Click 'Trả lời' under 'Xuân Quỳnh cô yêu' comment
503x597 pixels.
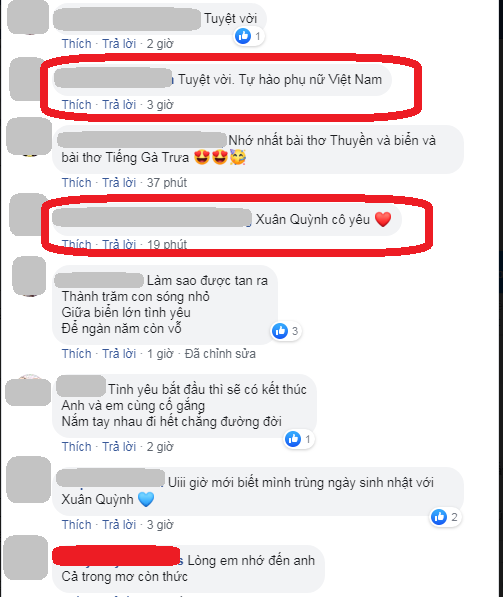pos(119,244)
